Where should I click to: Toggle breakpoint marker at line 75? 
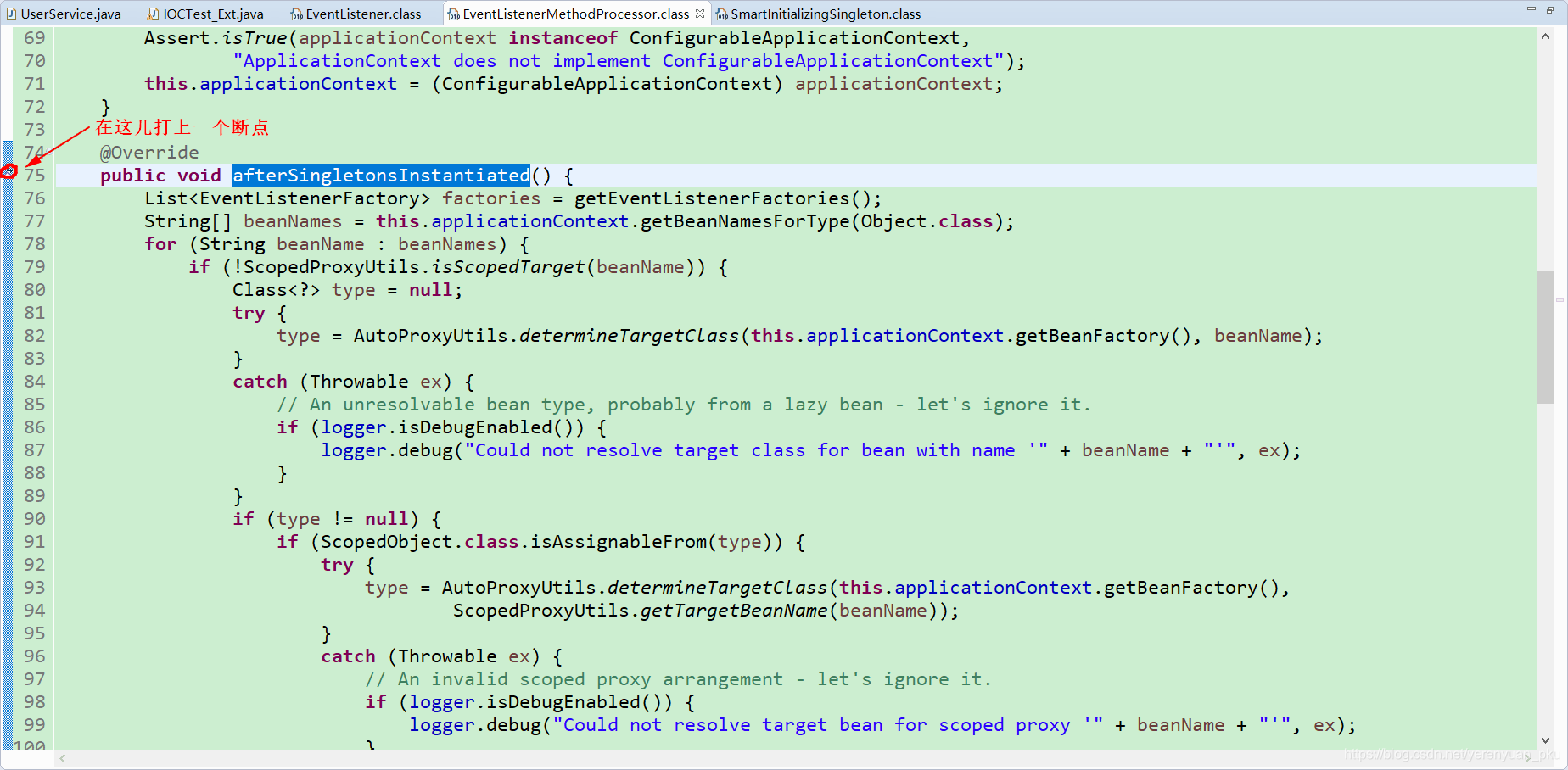click(x=8, y=171)
